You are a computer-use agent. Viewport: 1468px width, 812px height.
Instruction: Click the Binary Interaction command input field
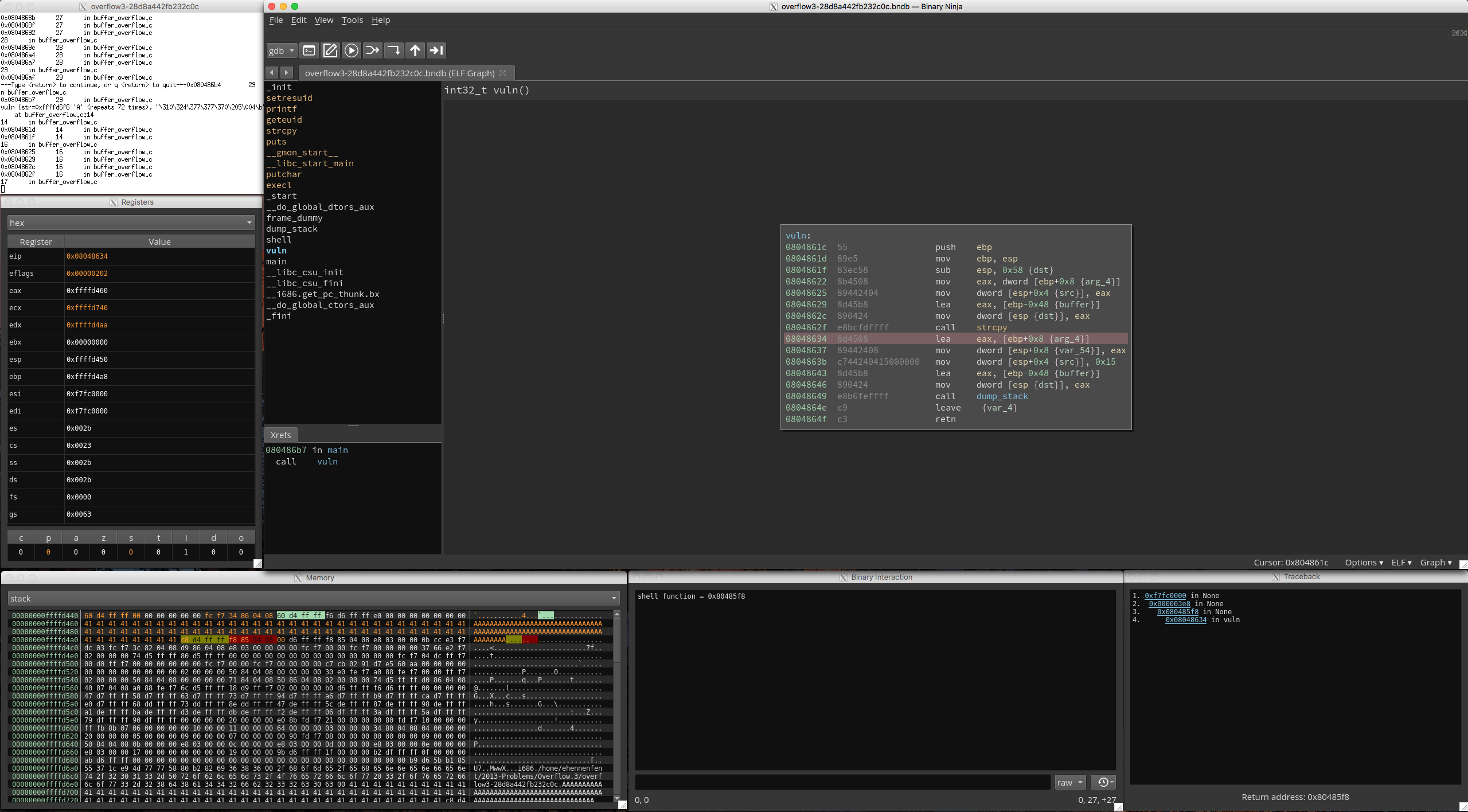pyautogui.click(x=842, y=782)
